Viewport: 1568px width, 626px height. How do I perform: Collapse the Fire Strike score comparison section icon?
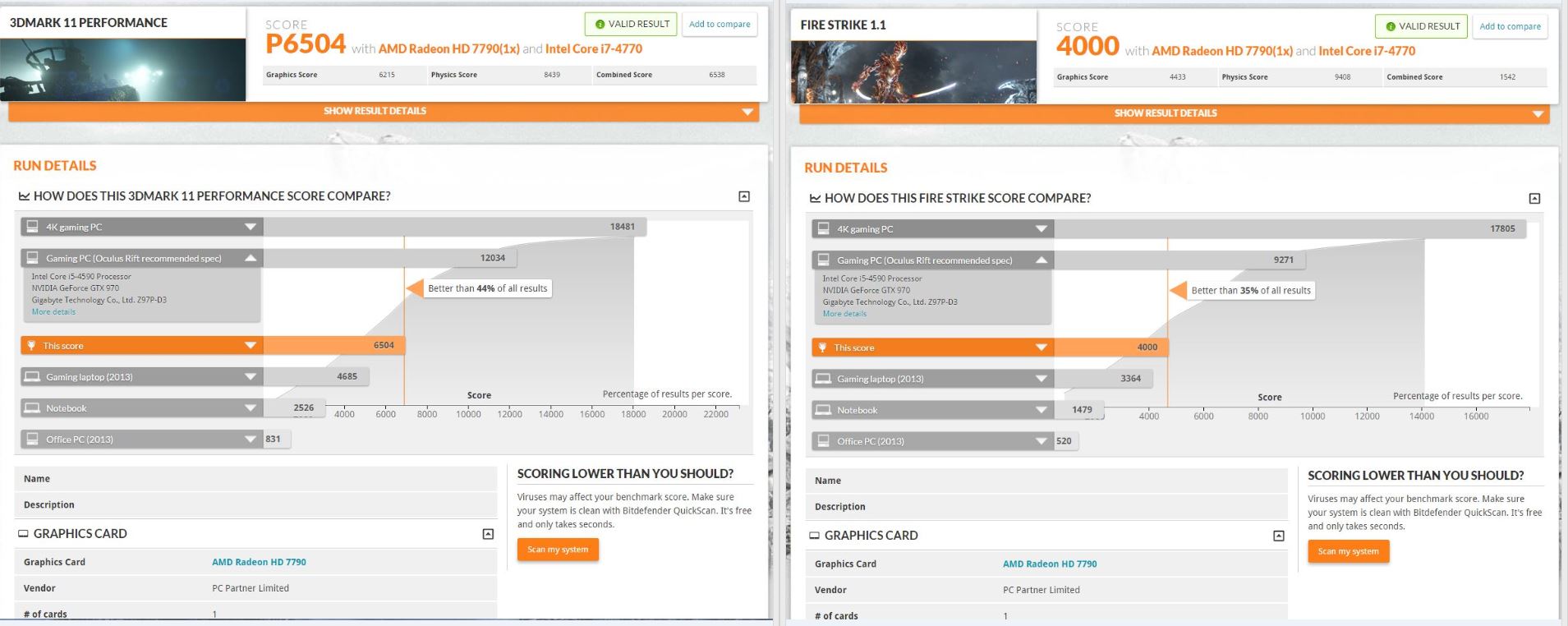click(x=1534, y=199)
